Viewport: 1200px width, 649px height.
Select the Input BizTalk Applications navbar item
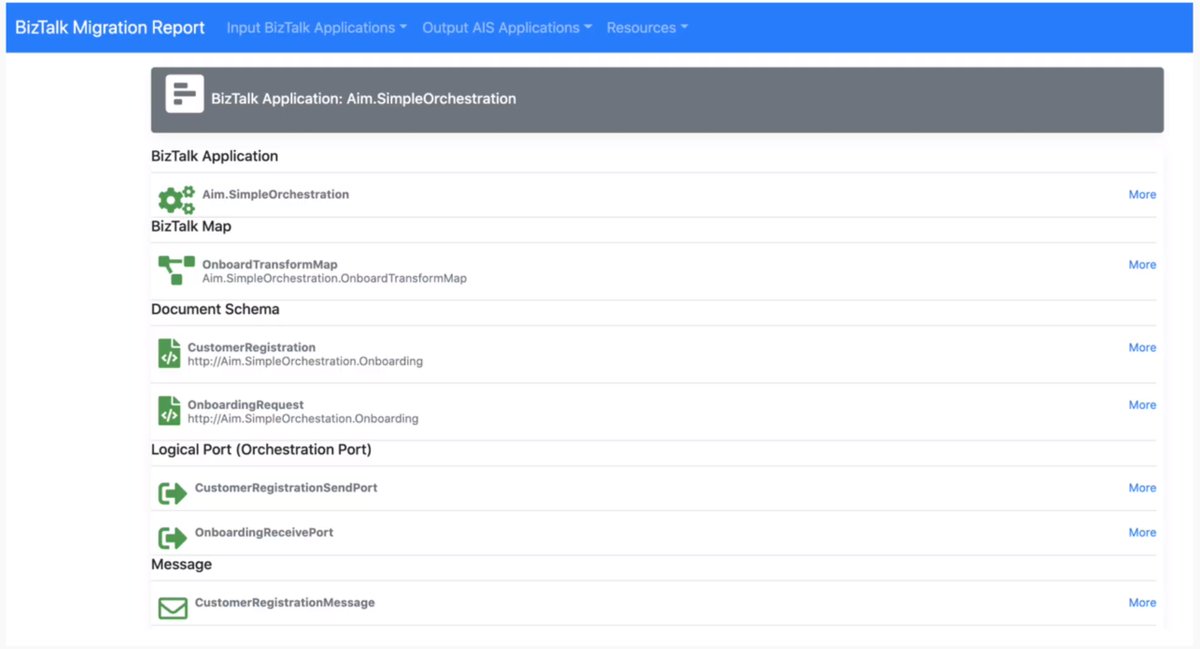tap(315, 27)
